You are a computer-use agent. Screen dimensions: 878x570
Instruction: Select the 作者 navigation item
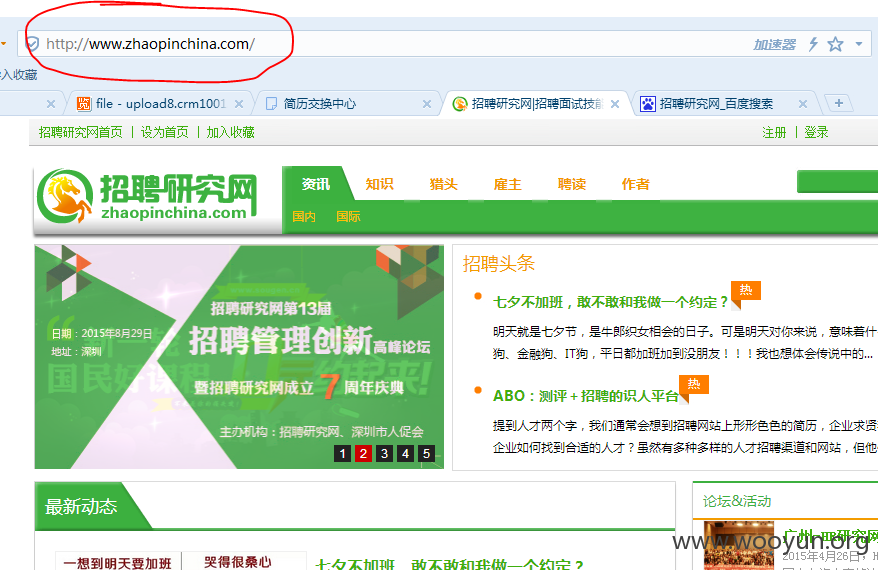636,184
